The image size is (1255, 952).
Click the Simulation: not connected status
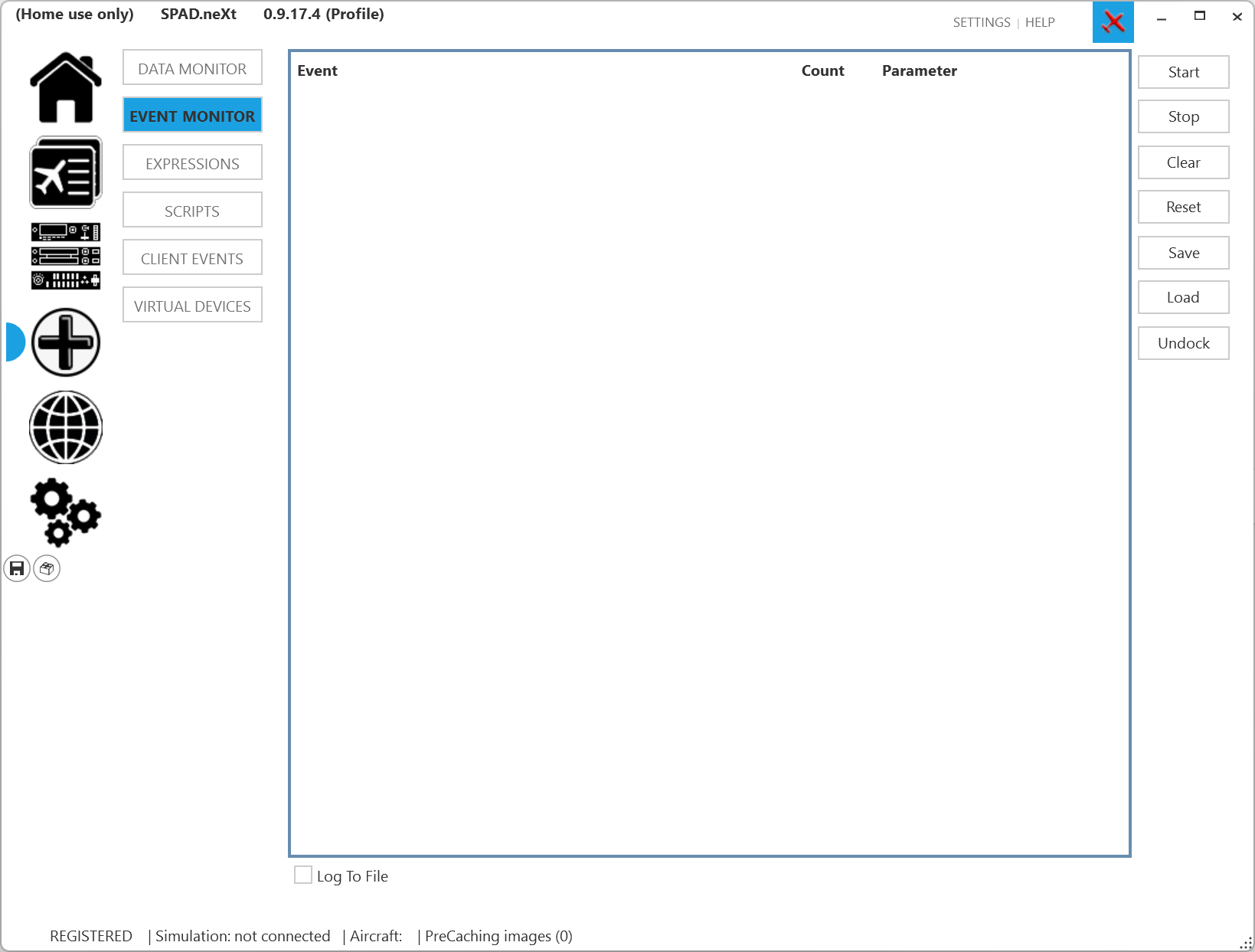[x=243, y=936]
